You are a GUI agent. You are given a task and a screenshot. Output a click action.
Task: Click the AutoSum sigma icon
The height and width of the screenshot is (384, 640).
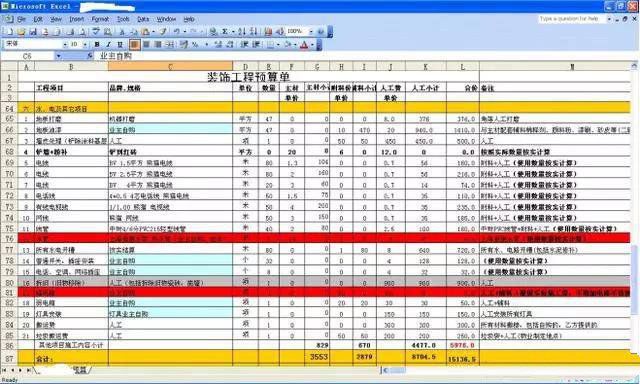coord(224,31)
